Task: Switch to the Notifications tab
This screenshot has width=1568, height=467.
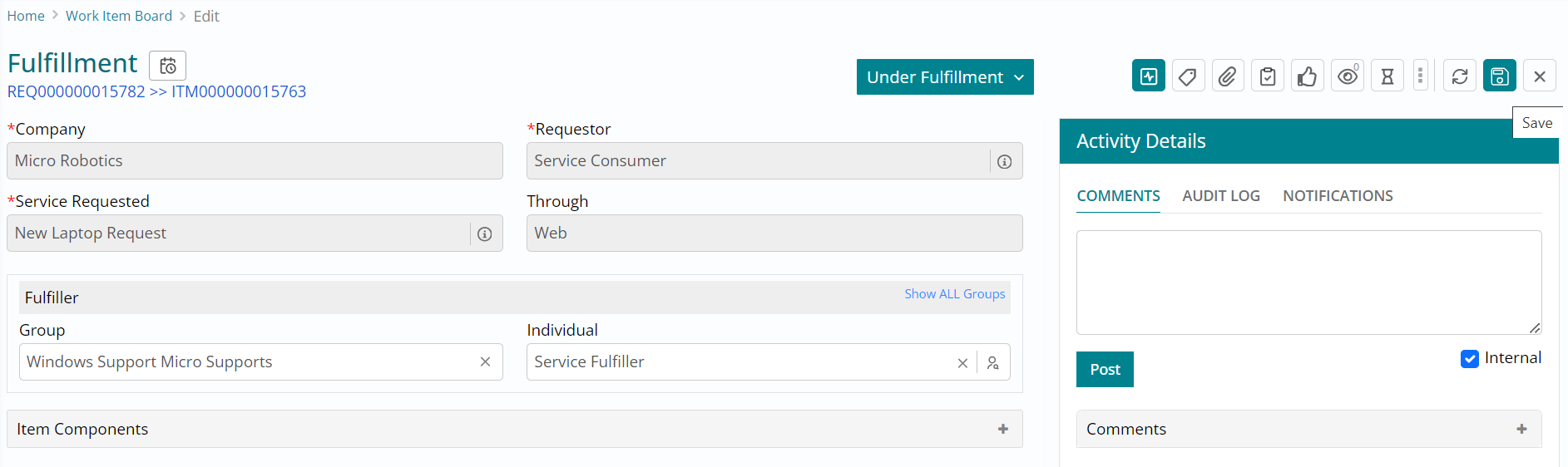Action: coord(1338,196)
